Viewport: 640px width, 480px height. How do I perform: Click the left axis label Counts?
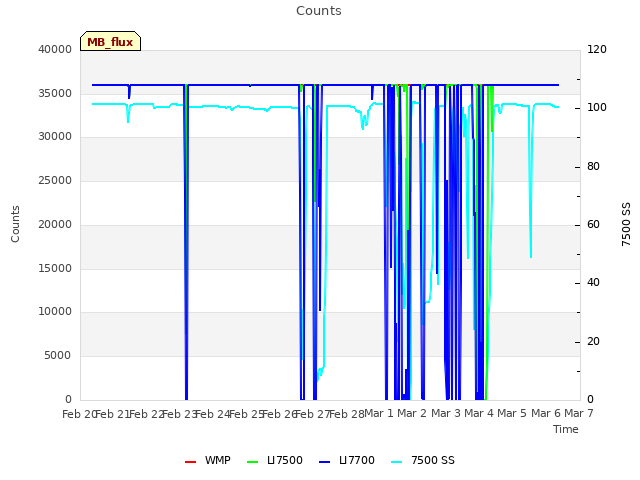[x=15, y=224]
